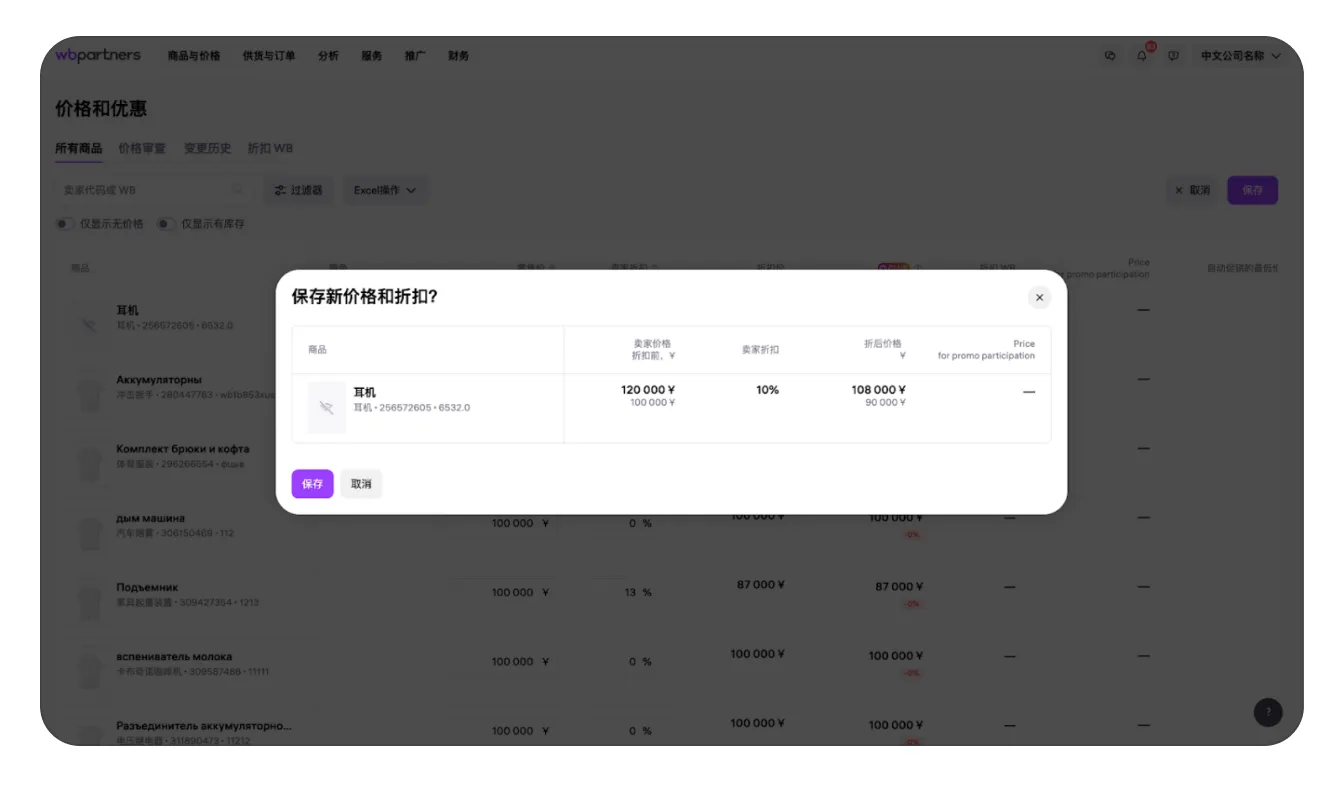This screenshot has width=1344, height=790.
Task: Open the 商品与价格 menu
Action: 194,56
